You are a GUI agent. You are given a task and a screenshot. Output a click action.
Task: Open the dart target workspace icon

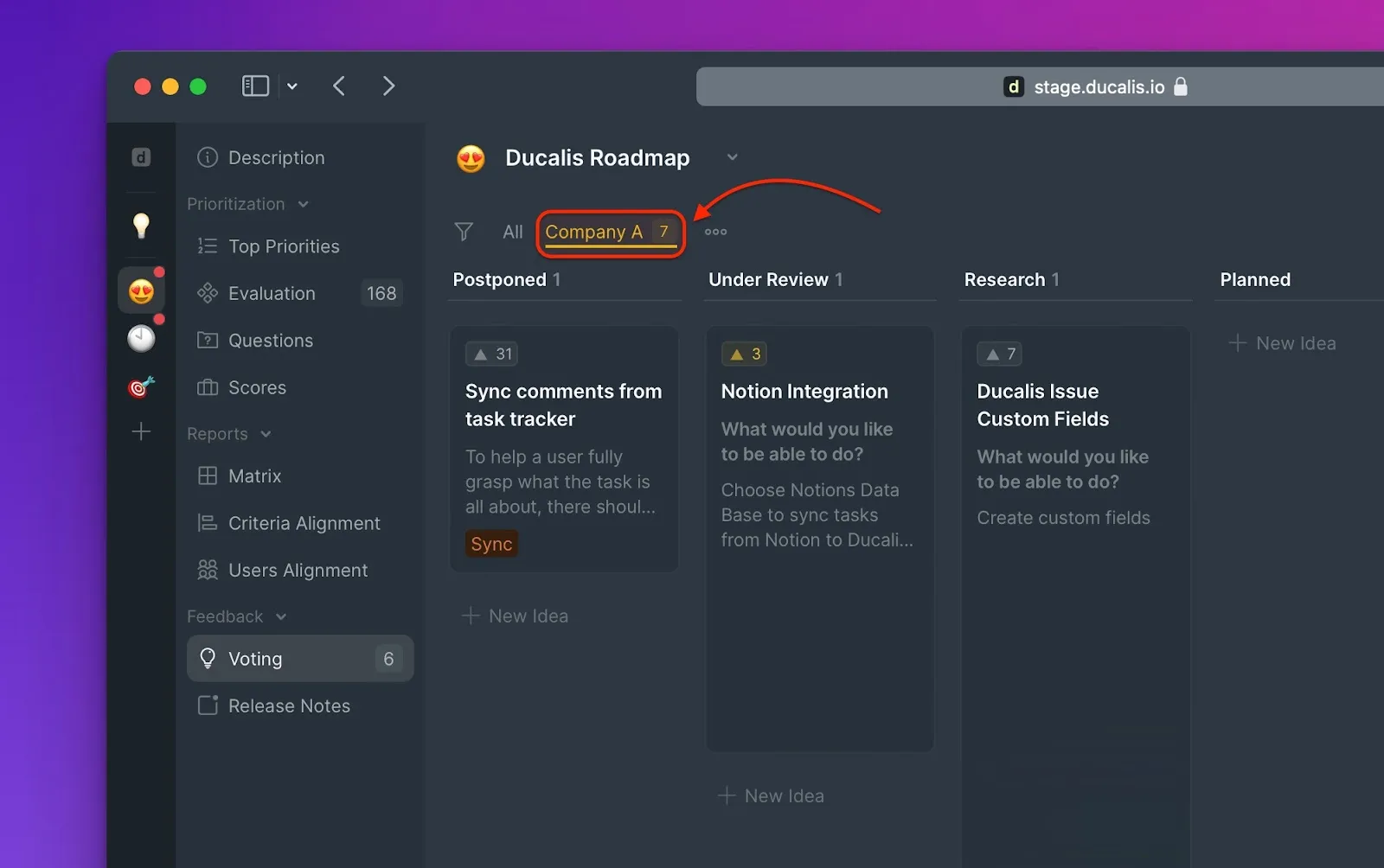tap(141, 386)
